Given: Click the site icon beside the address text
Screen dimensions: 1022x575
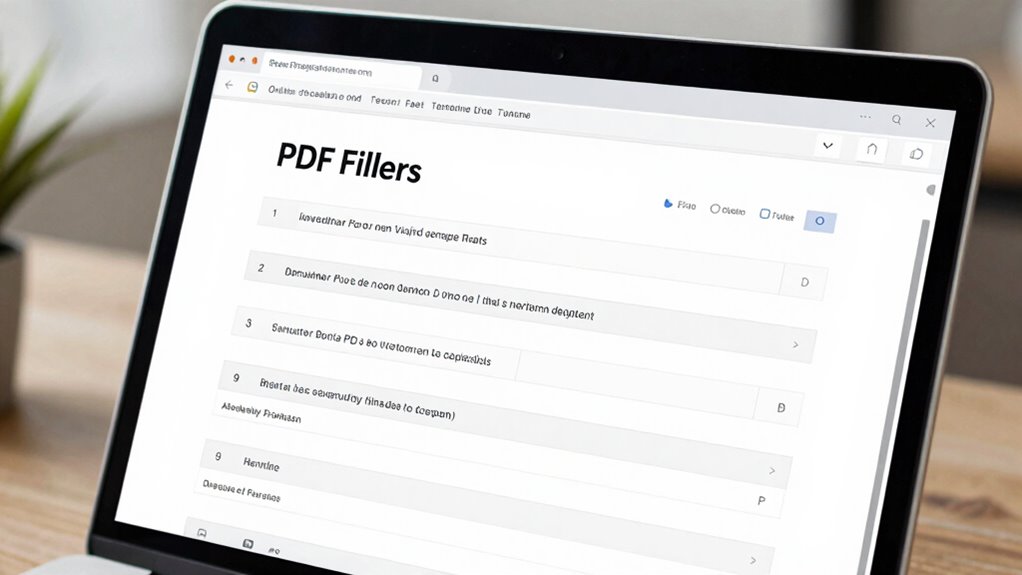Looking at the screenshot, I should (x=253, y=88).
